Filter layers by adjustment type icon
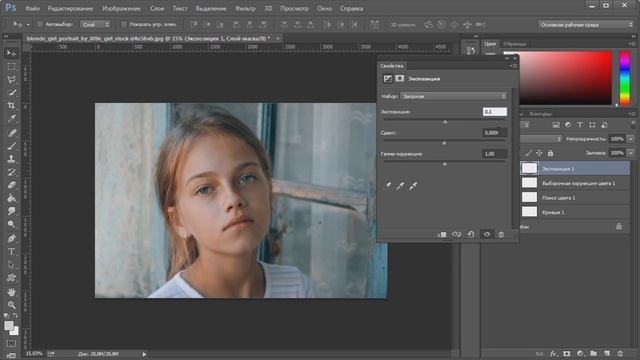The image size is (640, 360). click(568, 125)
